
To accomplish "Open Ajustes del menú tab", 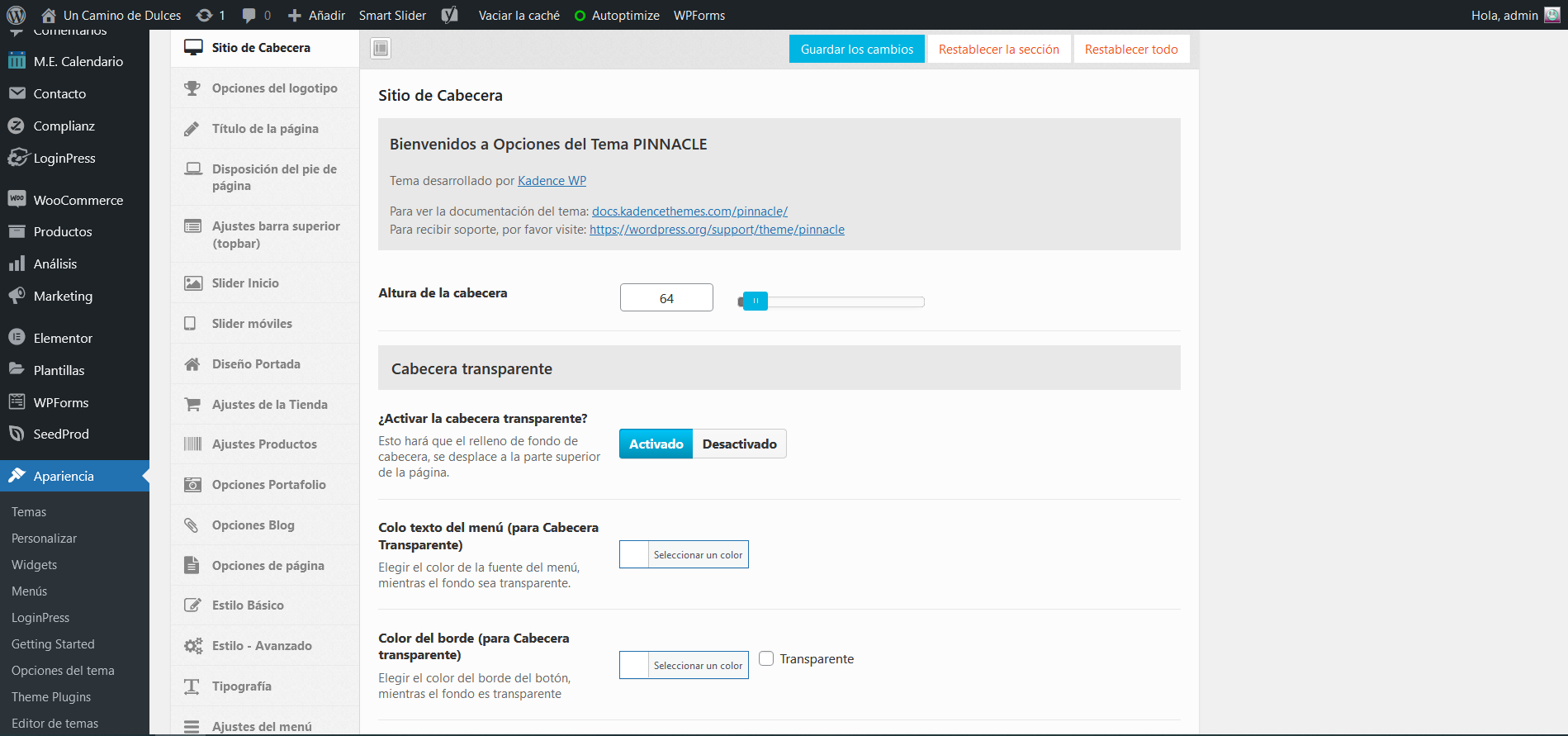I will click(265, 720).
